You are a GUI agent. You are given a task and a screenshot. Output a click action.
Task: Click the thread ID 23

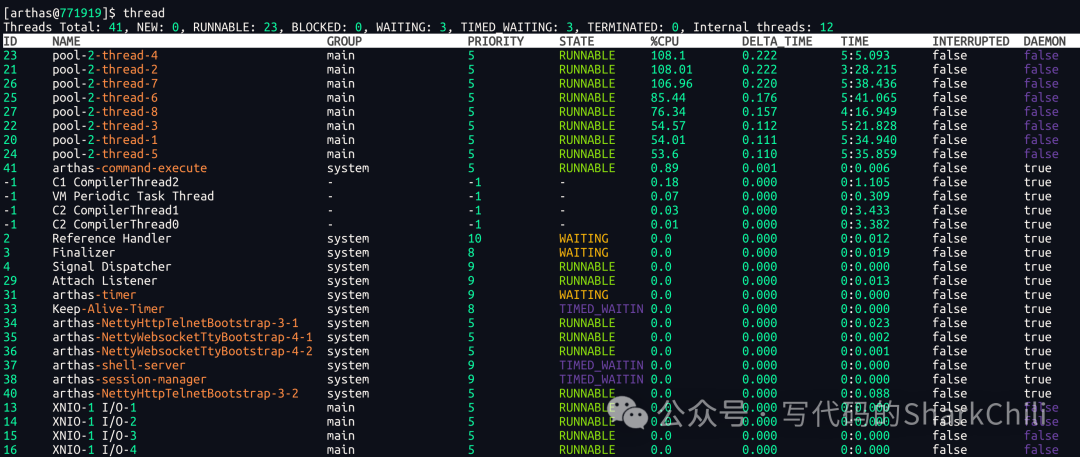10,55
